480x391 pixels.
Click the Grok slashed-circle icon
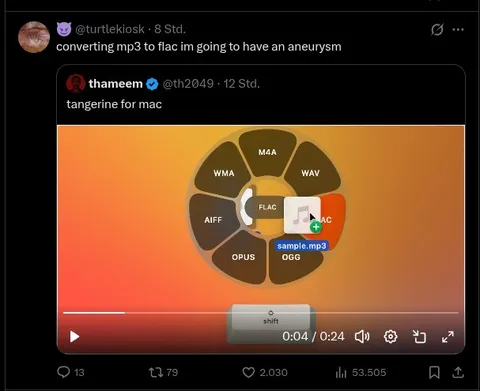coord(437,30)
